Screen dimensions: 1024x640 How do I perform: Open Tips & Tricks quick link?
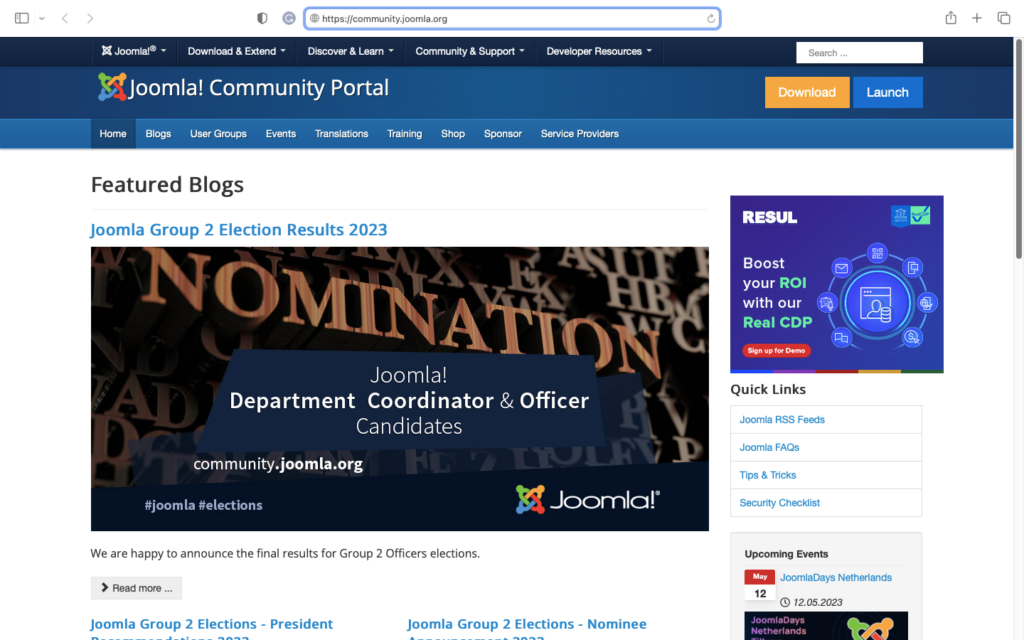767,475
